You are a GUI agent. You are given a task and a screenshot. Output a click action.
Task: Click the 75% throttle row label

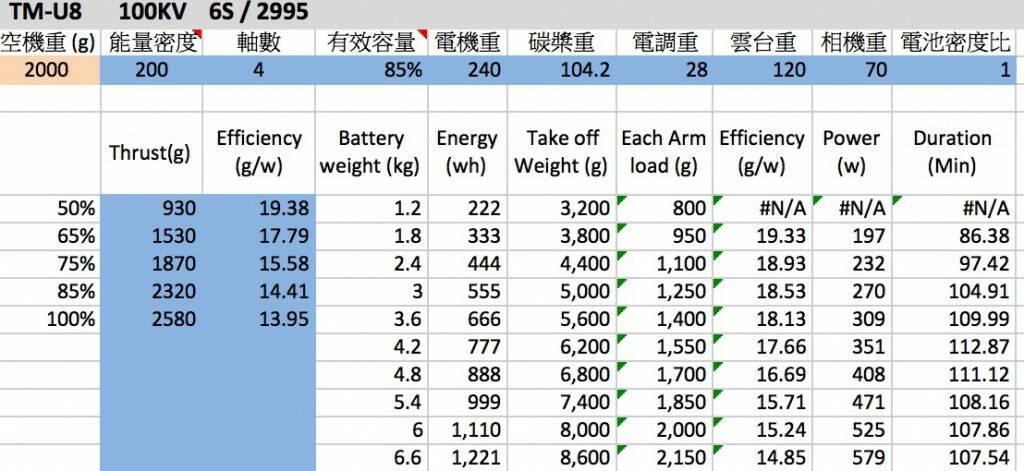click(50, 264)
